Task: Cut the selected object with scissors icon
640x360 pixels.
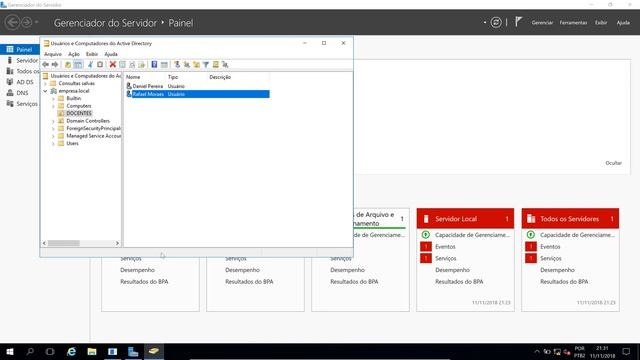Action: (91, 64)
